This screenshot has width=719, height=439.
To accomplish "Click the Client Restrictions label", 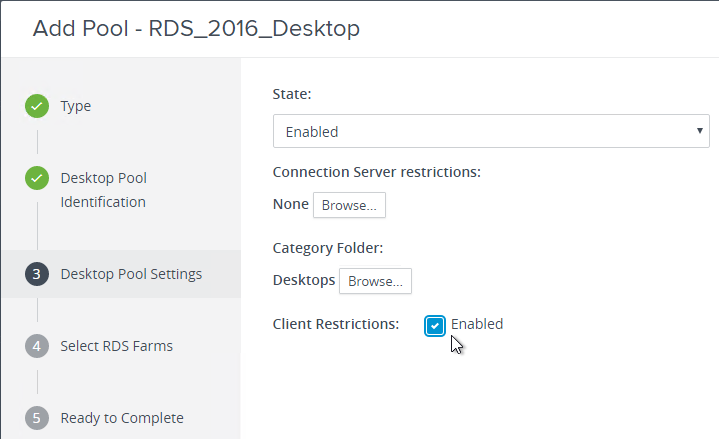I will pyautogui.click(x=336, y=324).
